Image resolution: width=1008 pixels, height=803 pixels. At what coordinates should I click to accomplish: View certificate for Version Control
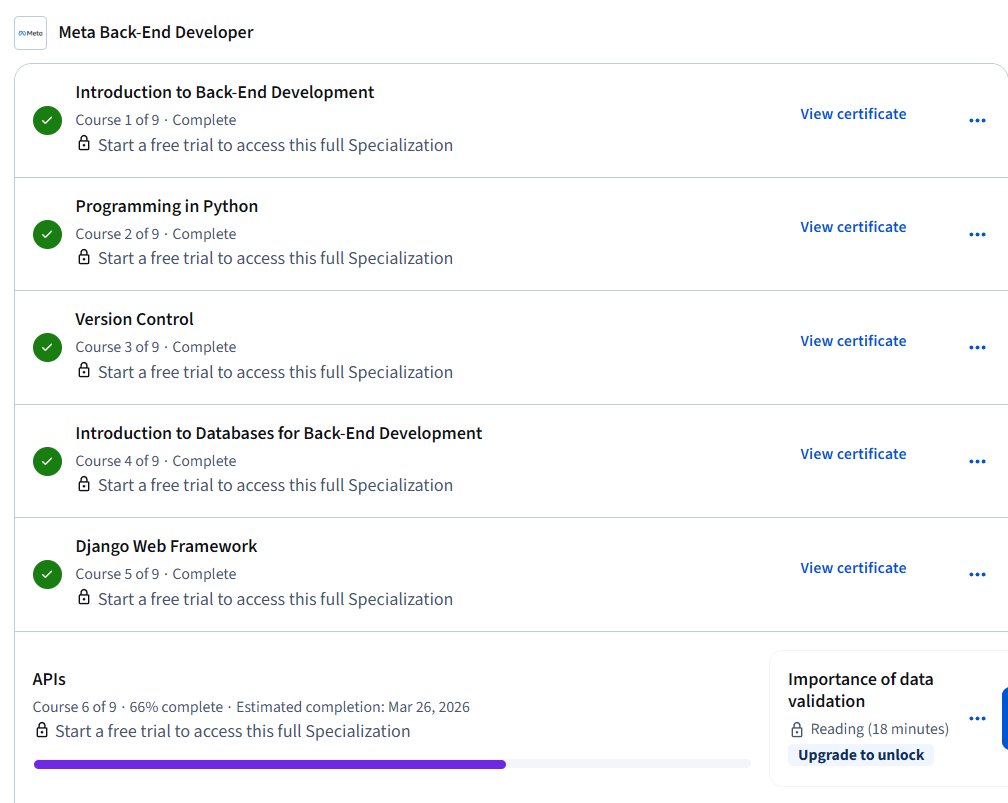853,341
